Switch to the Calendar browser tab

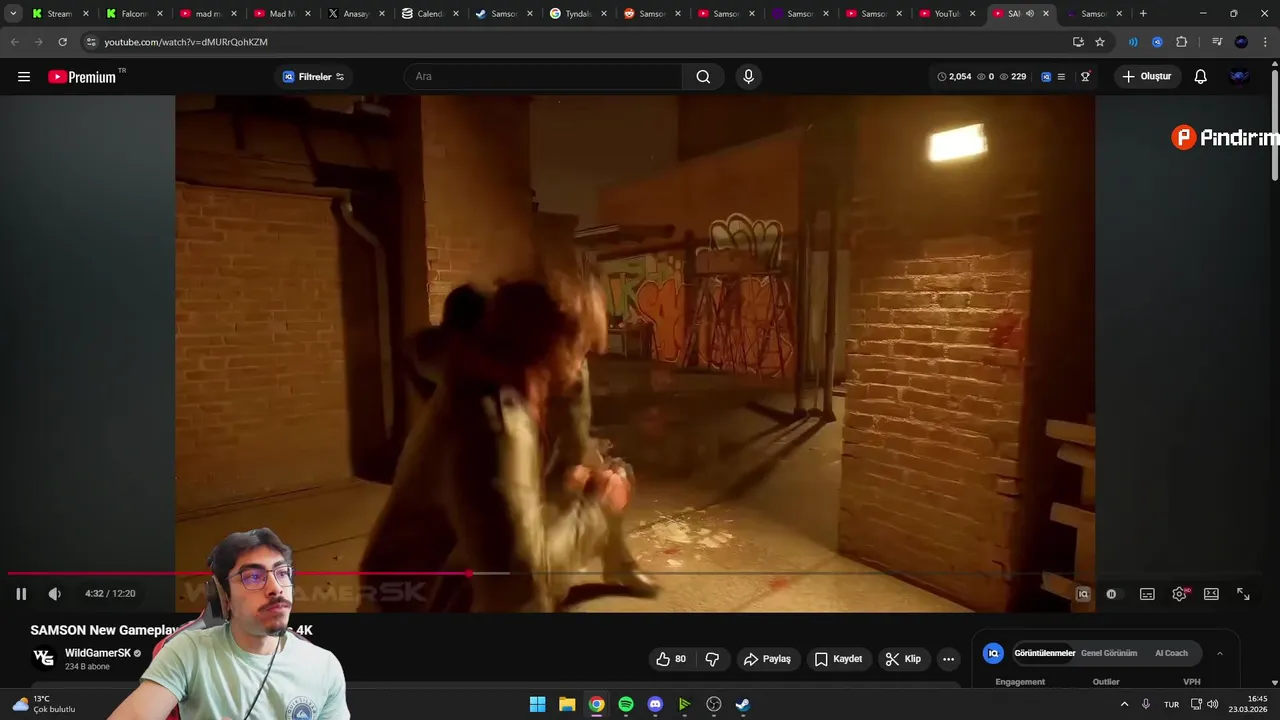pos(430,14)
